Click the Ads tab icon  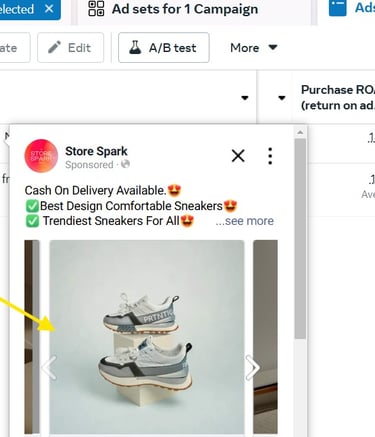click(x=338, y=7)
